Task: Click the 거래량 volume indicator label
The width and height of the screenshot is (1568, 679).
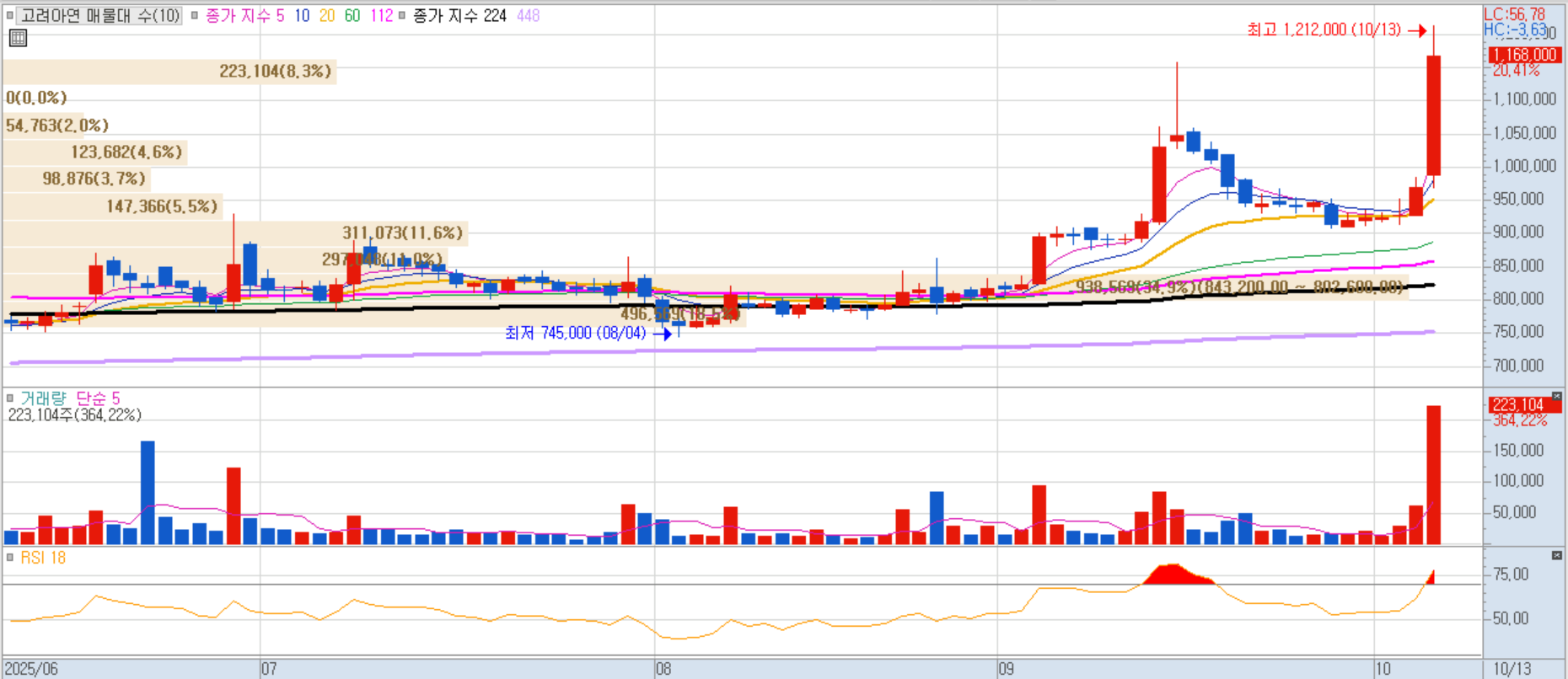Action: coord(43,398)
